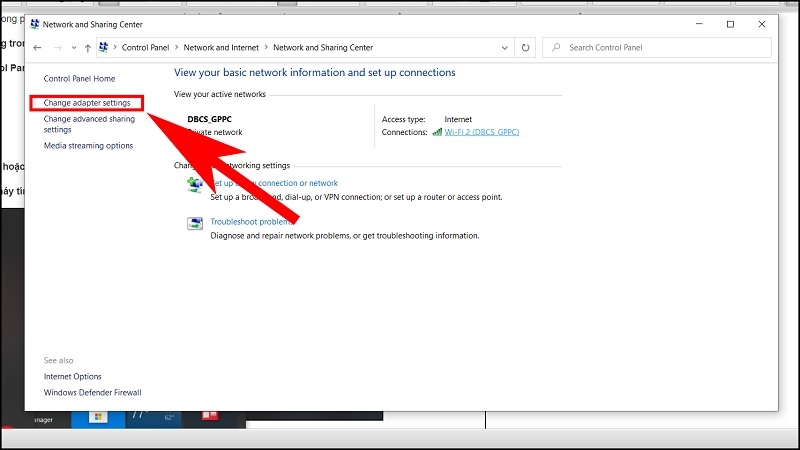Screen dimensions: 800x450
Task: Expand the address bar history dropdown
Action: pyautogui.click(x=505, y=47)
